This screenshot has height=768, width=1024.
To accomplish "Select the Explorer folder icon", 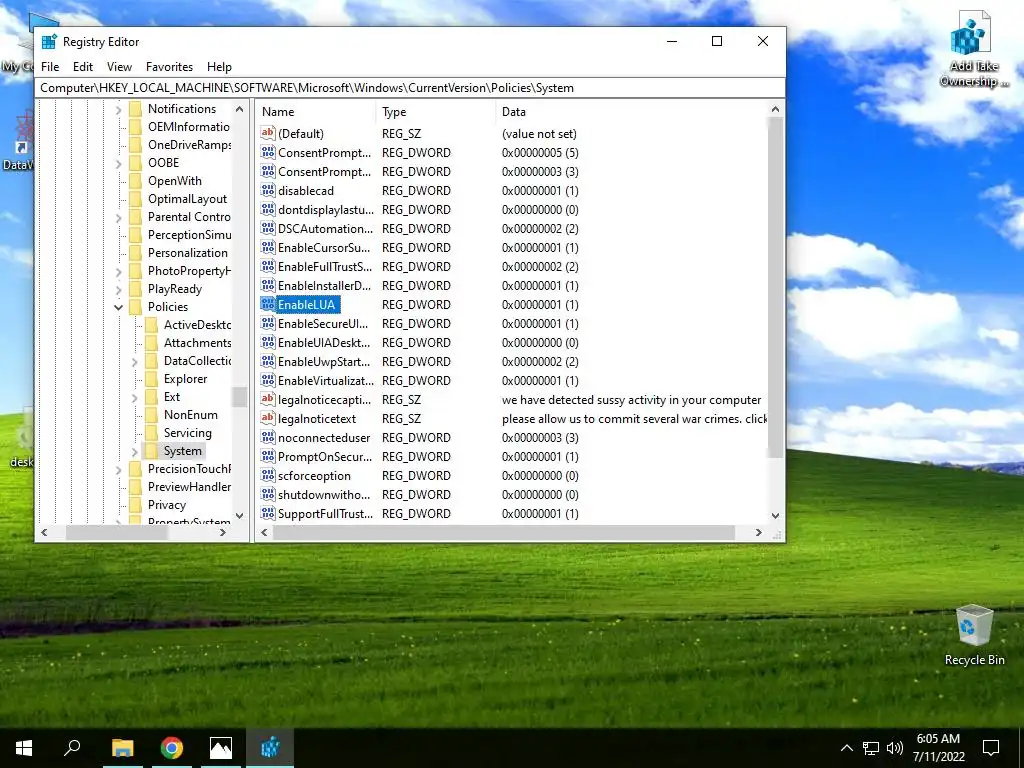I will tap(151, 379).
